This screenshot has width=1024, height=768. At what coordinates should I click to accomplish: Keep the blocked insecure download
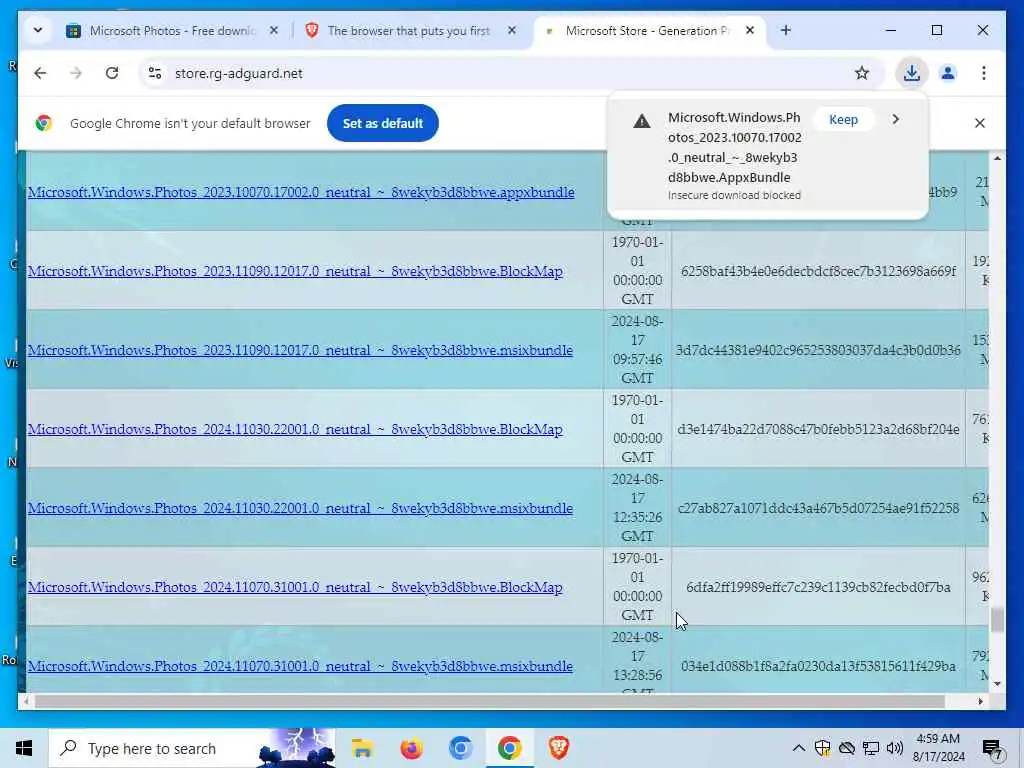[843, 120]
